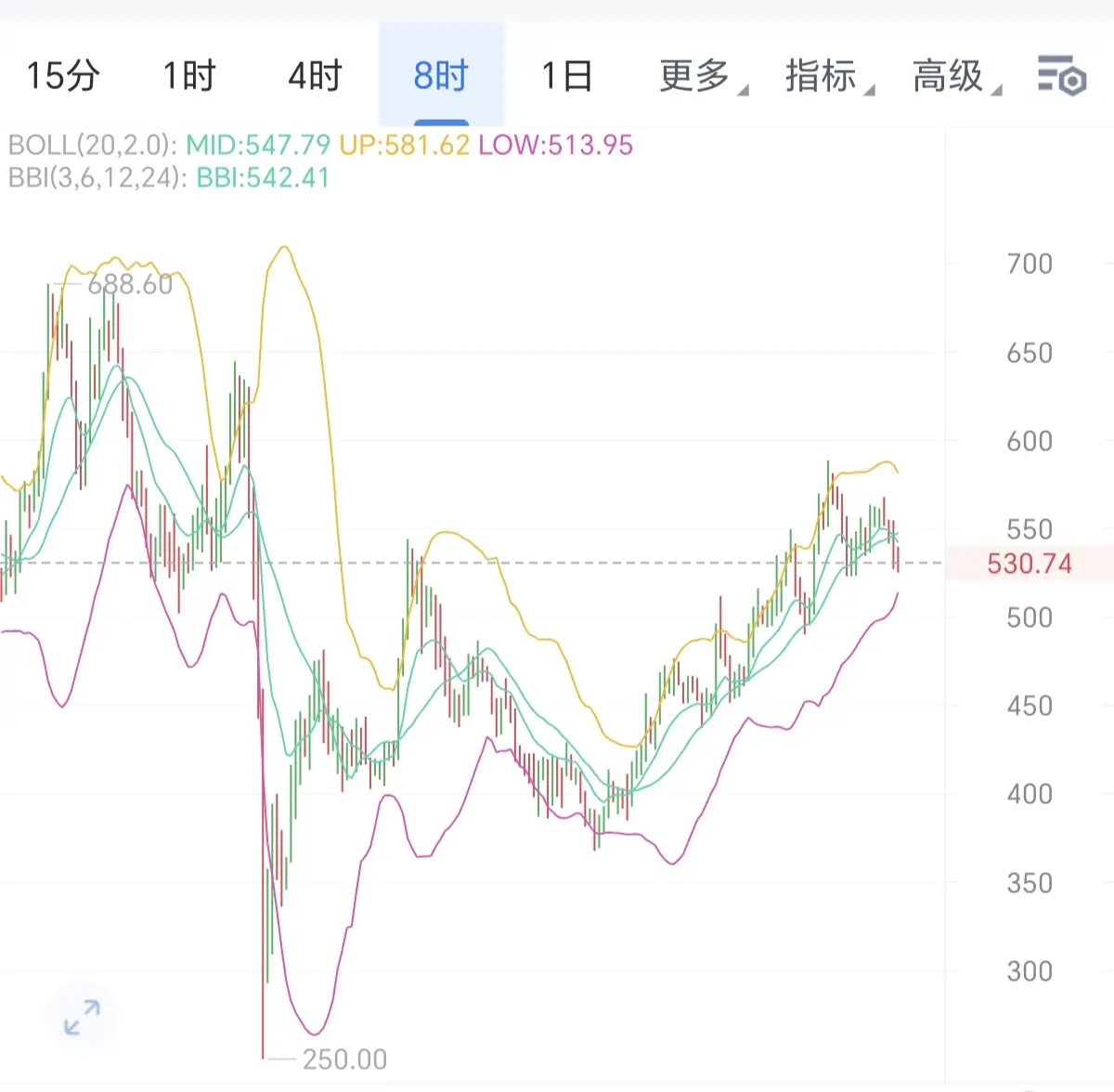
Task: Click the 600 price axis label
Action: click(1030, 441)
